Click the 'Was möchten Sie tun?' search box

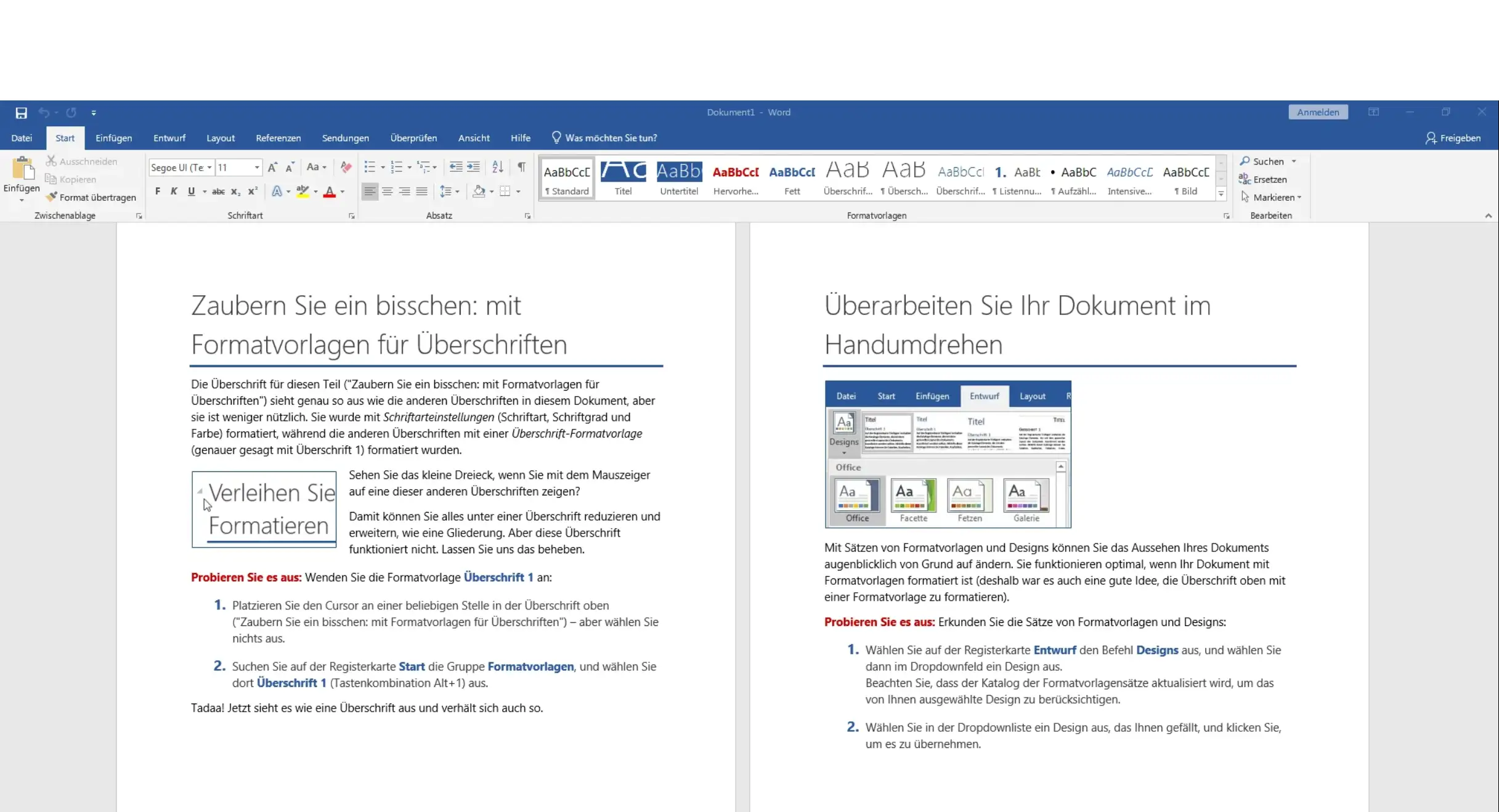pos(611,138)
